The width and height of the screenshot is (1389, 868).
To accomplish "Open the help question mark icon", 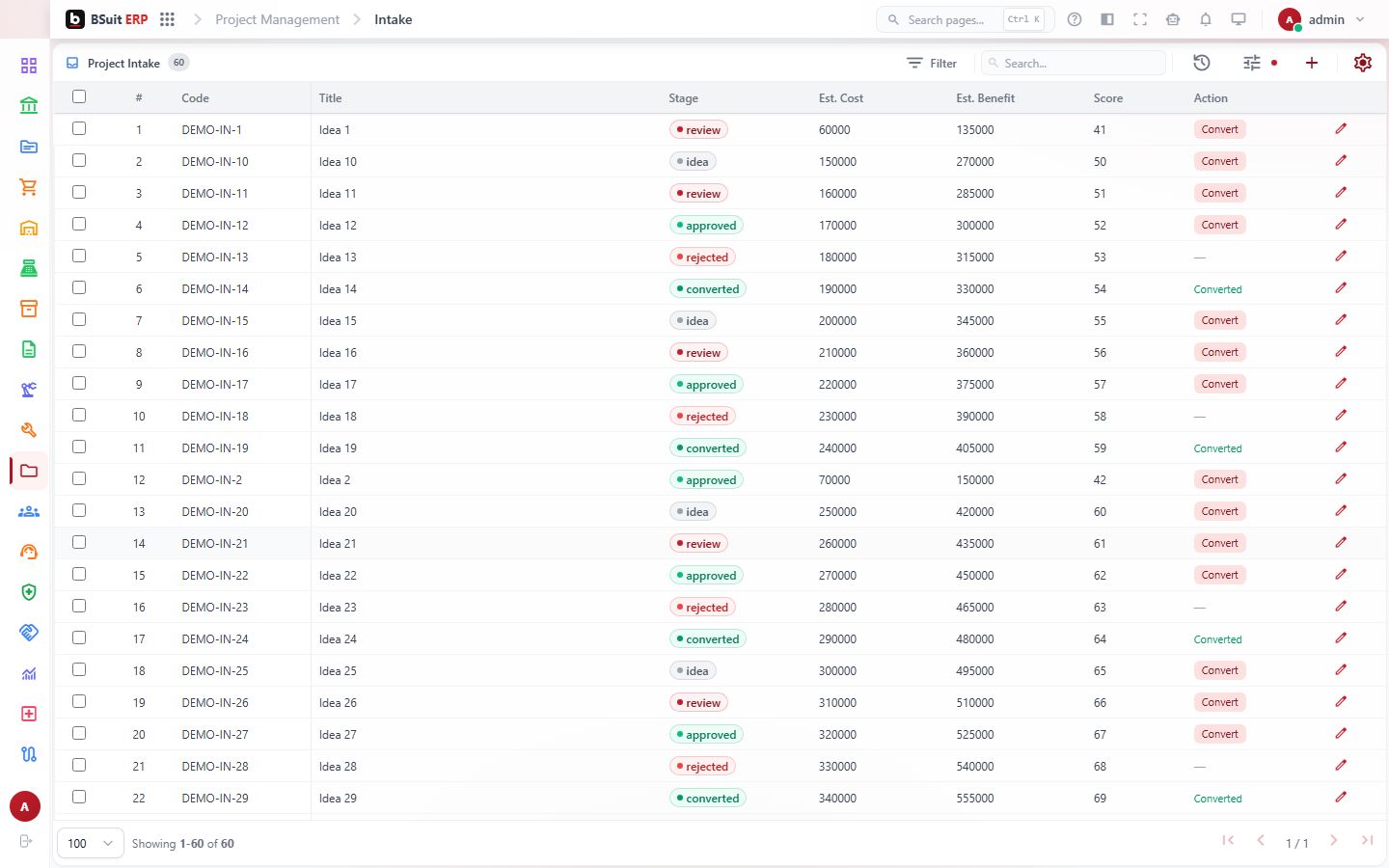I will tap(1075, 19).
